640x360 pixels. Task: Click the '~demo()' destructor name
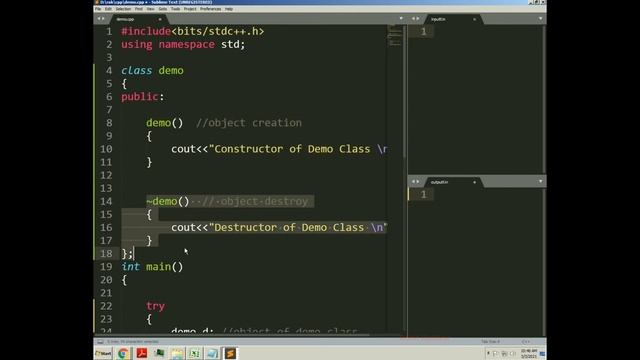167,201
